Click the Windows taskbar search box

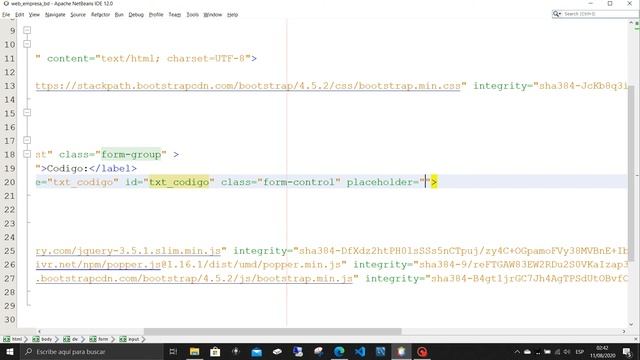coord(91,351)
